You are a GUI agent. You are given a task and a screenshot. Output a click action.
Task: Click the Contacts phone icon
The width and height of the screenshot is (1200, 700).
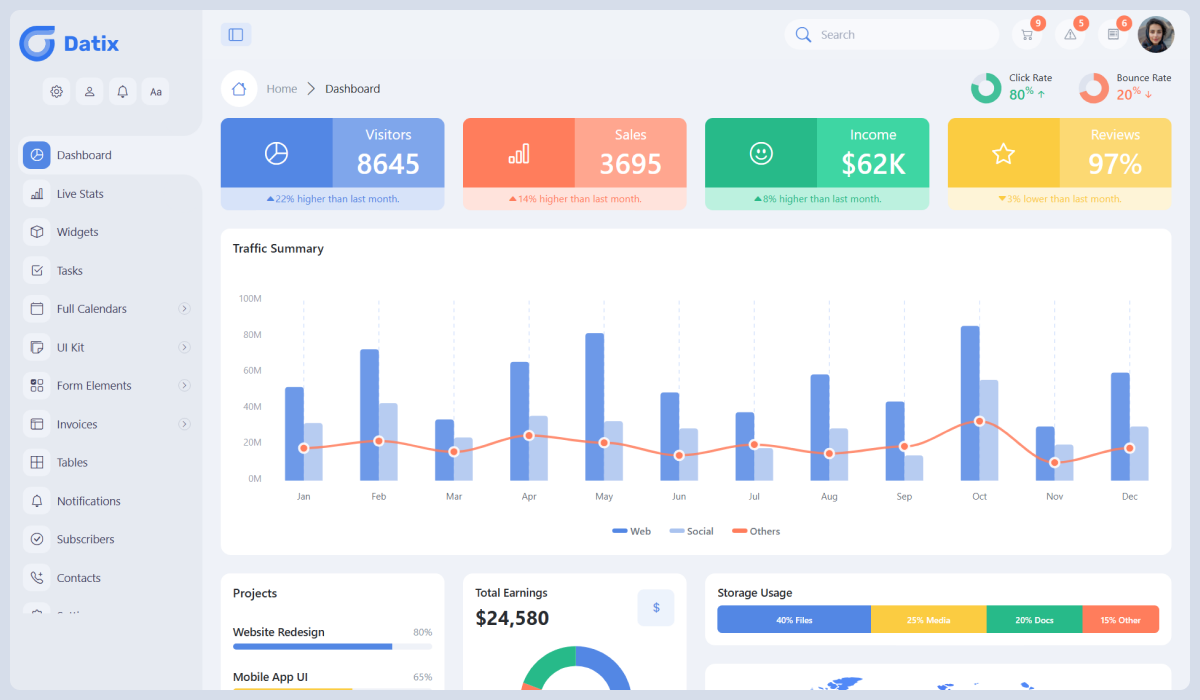point(37,578)
